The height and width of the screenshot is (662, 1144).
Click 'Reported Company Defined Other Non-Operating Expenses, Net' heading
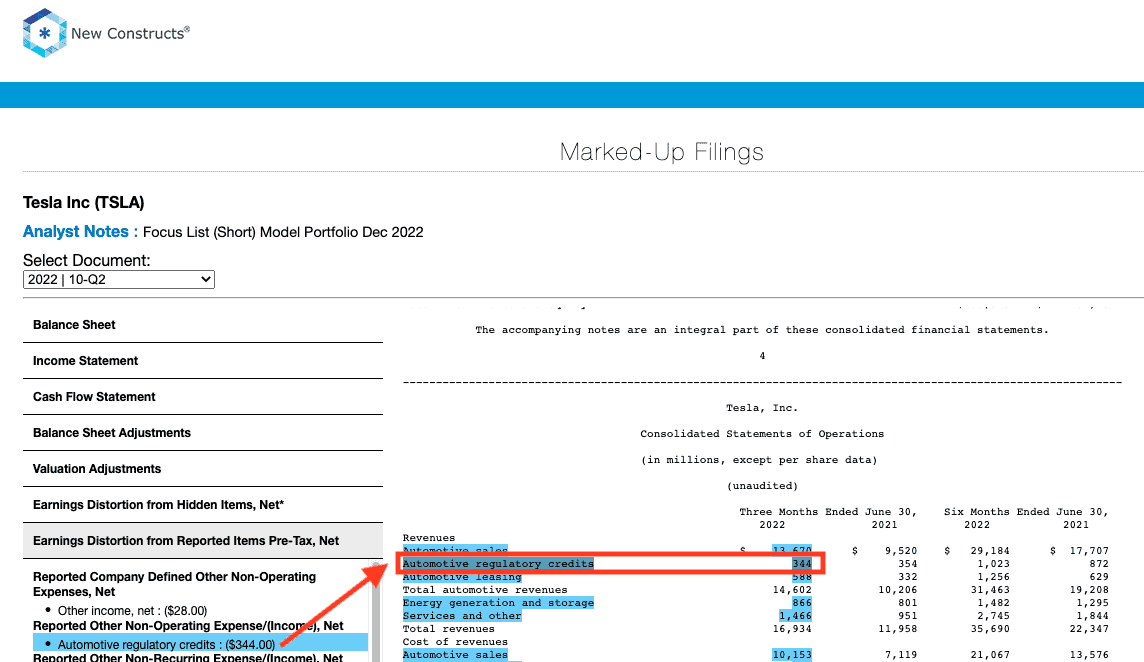[174, 584]
